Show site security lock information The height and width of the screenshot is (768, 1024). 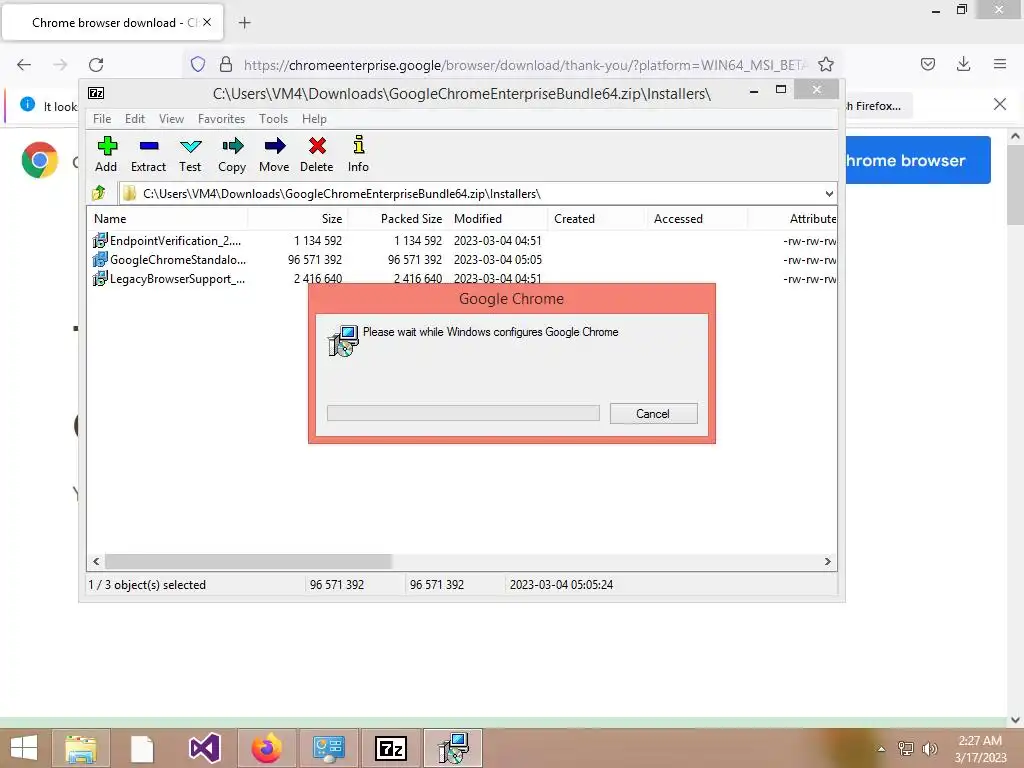226,64
